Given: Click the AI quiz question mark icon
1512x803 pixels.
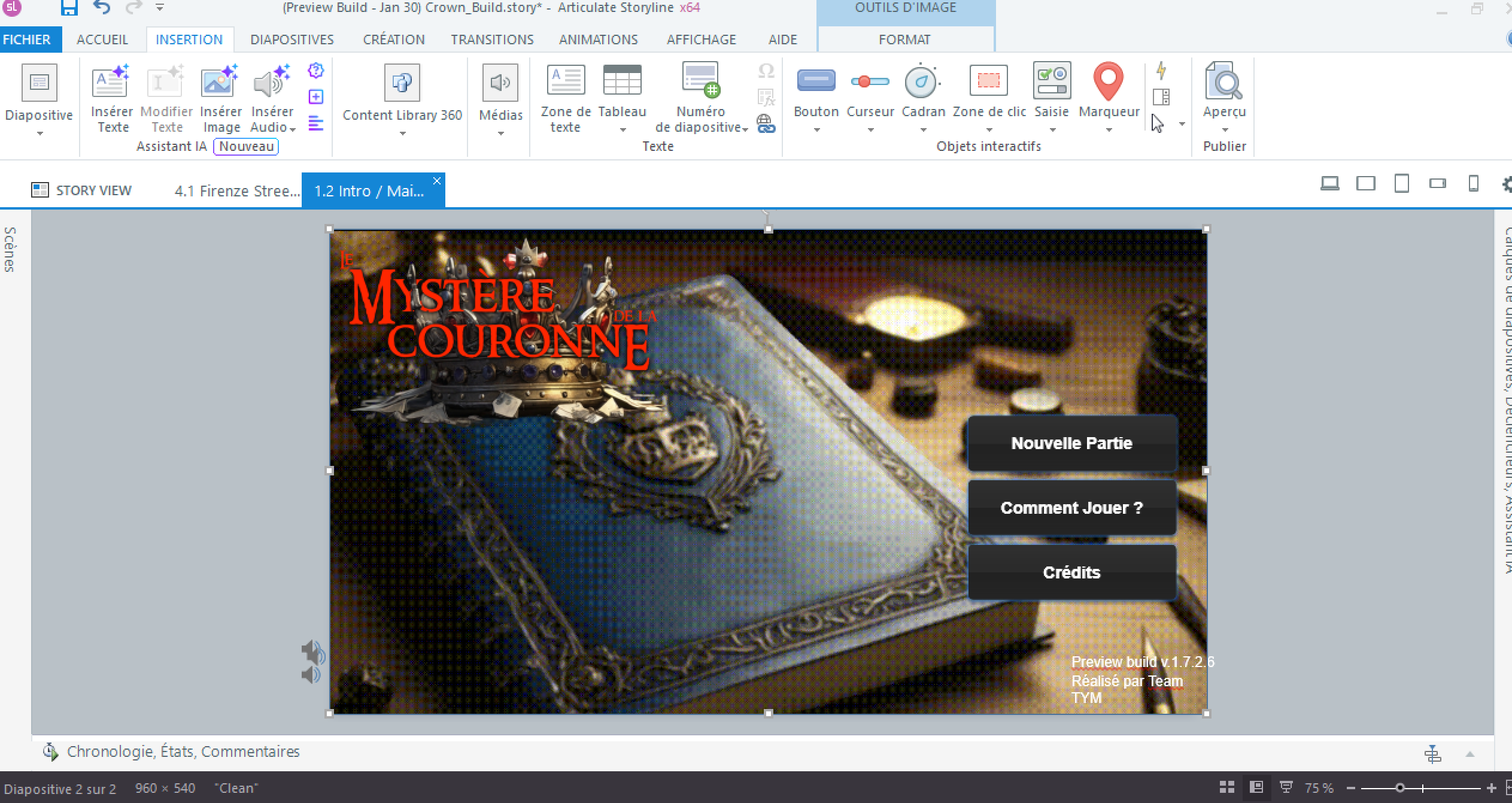Looking at the screenshot, I should pyautogui.click(x=316, y=71).
